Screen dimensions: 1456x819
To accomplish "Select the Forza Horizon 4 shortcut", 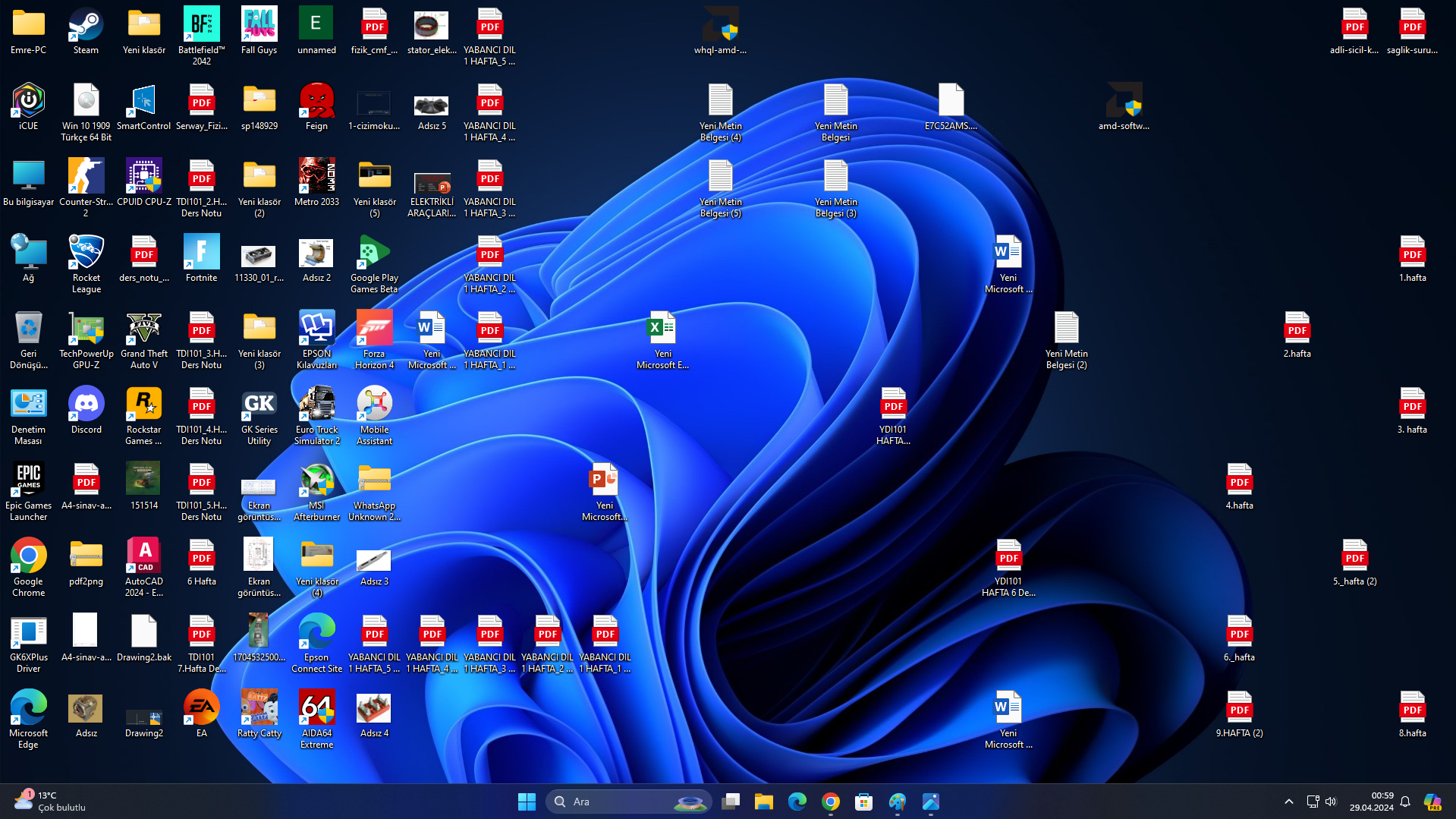I will click(374, 329).
